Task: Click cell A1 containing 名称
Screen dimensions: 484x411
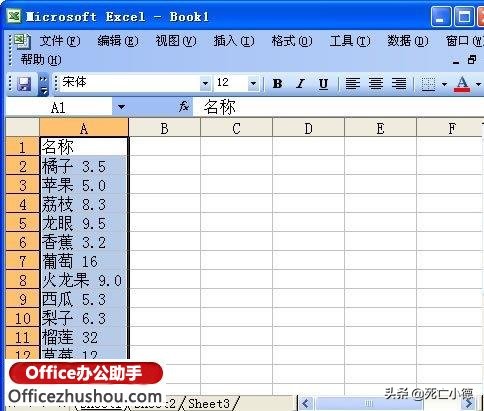Action: (84, 147)
